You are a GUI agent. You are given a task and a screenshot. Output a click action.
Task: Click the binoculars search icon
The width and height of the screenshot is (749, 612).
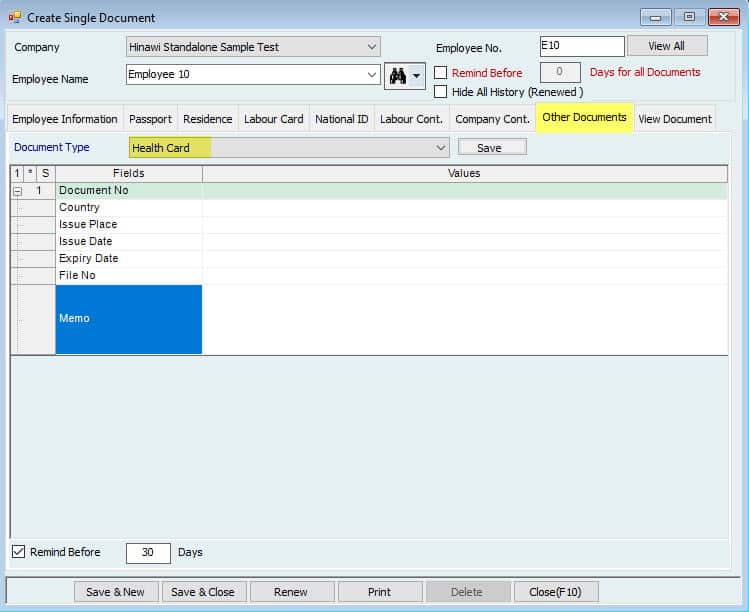coord(398,76)
